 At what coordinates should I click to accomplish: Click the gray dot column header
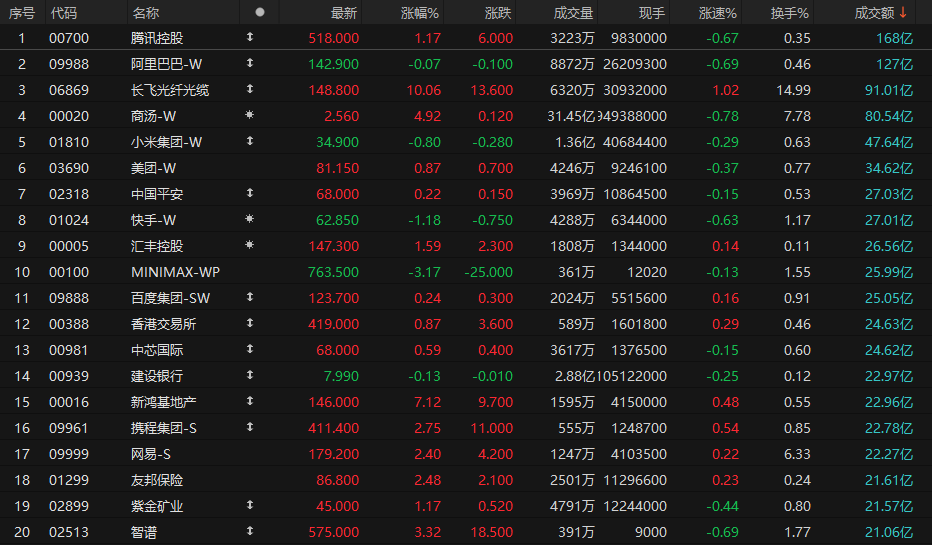pos(260,13)
